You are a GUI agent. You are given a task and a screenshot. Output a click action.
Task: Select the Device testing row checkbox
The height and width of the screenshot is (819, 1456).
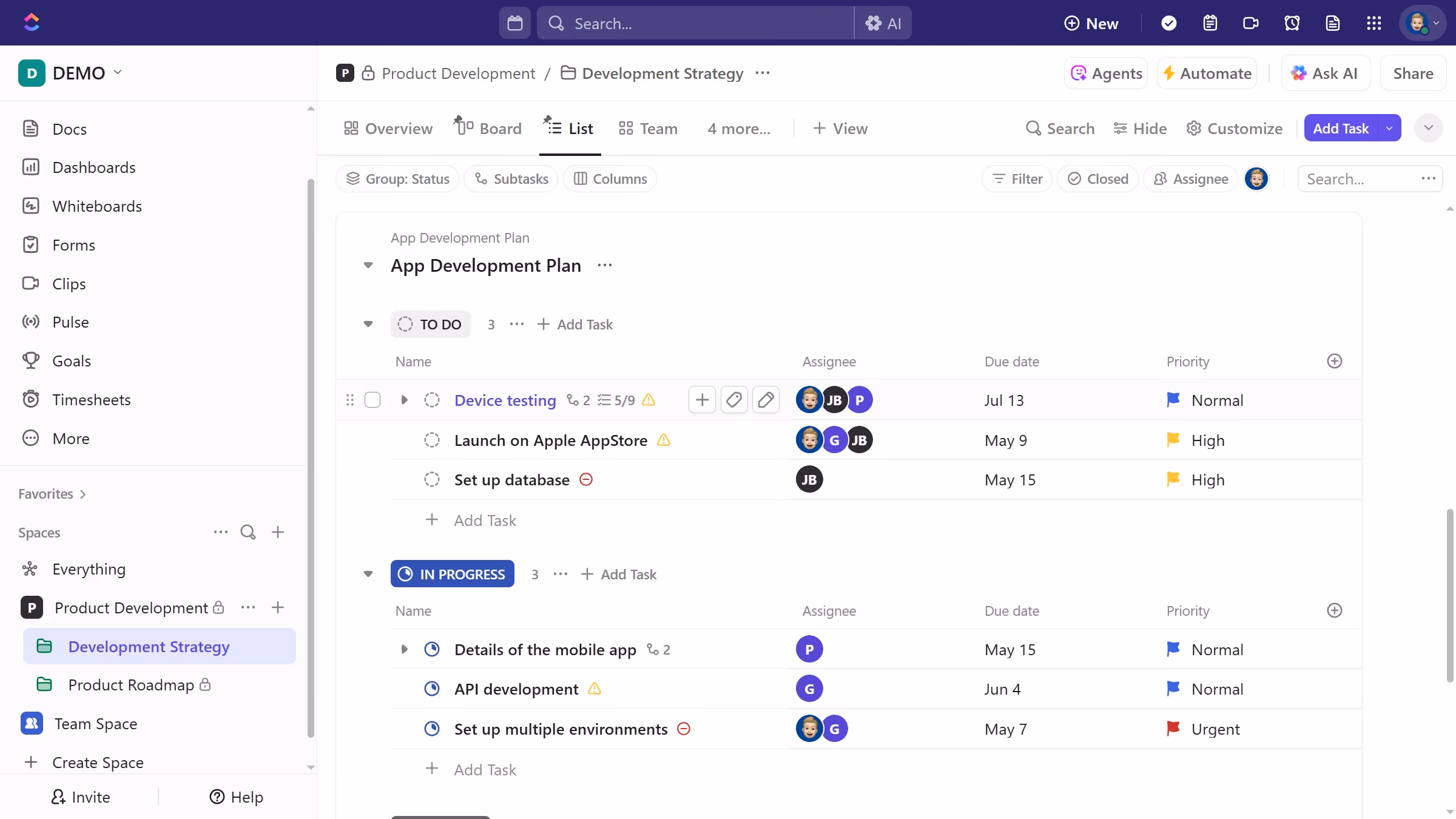coord(372,400)
